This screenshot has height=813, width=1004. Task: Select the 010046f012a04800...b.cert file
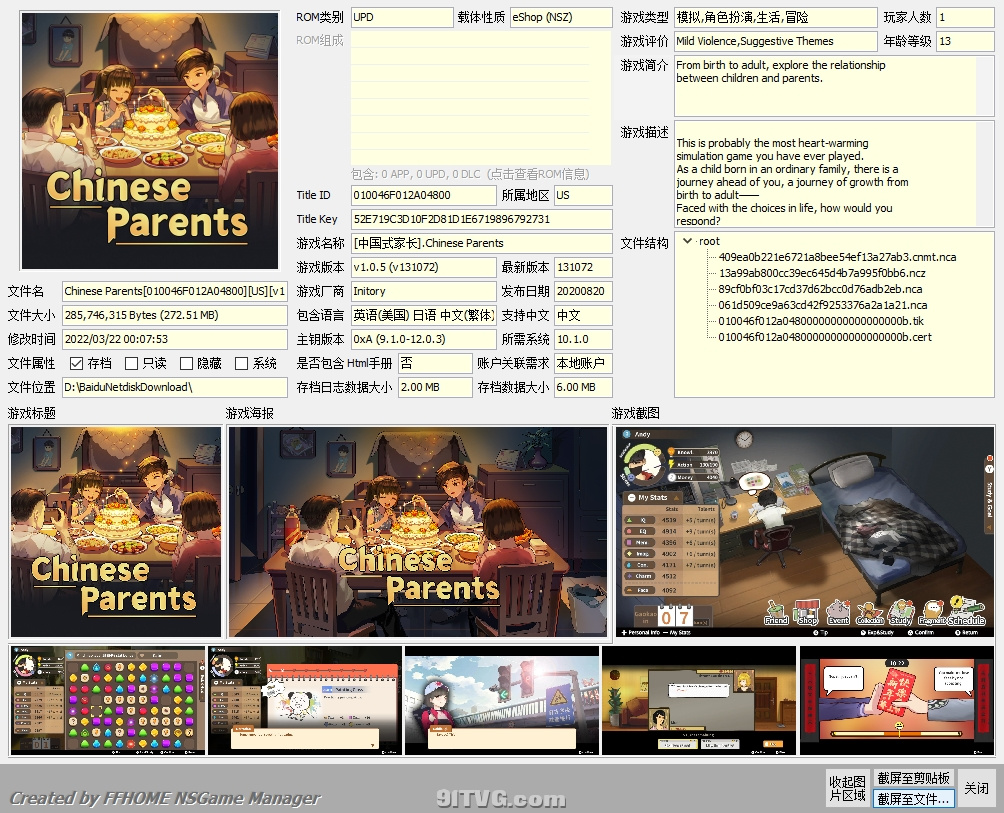[x=825, y=337]
